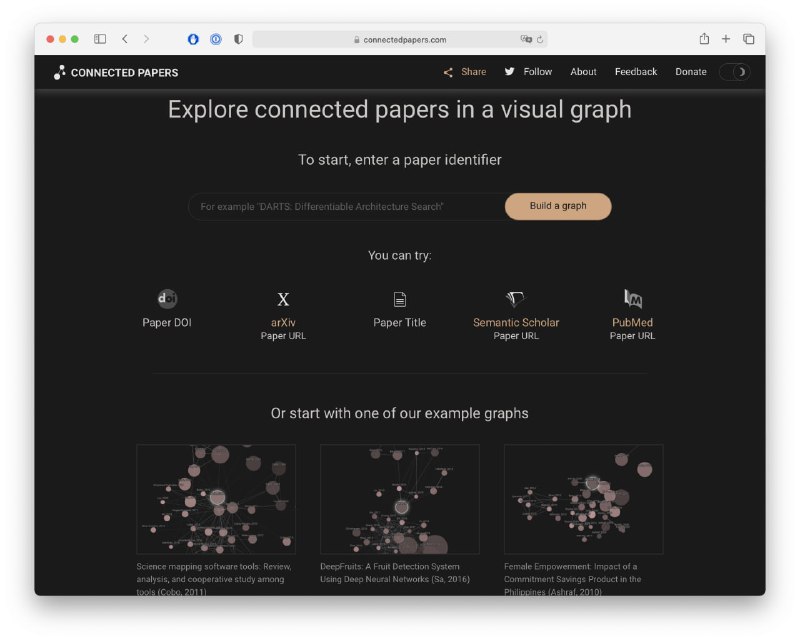Click the blue circular extension icon
This screenshot has width=800, height=641.
click(193, 39)
